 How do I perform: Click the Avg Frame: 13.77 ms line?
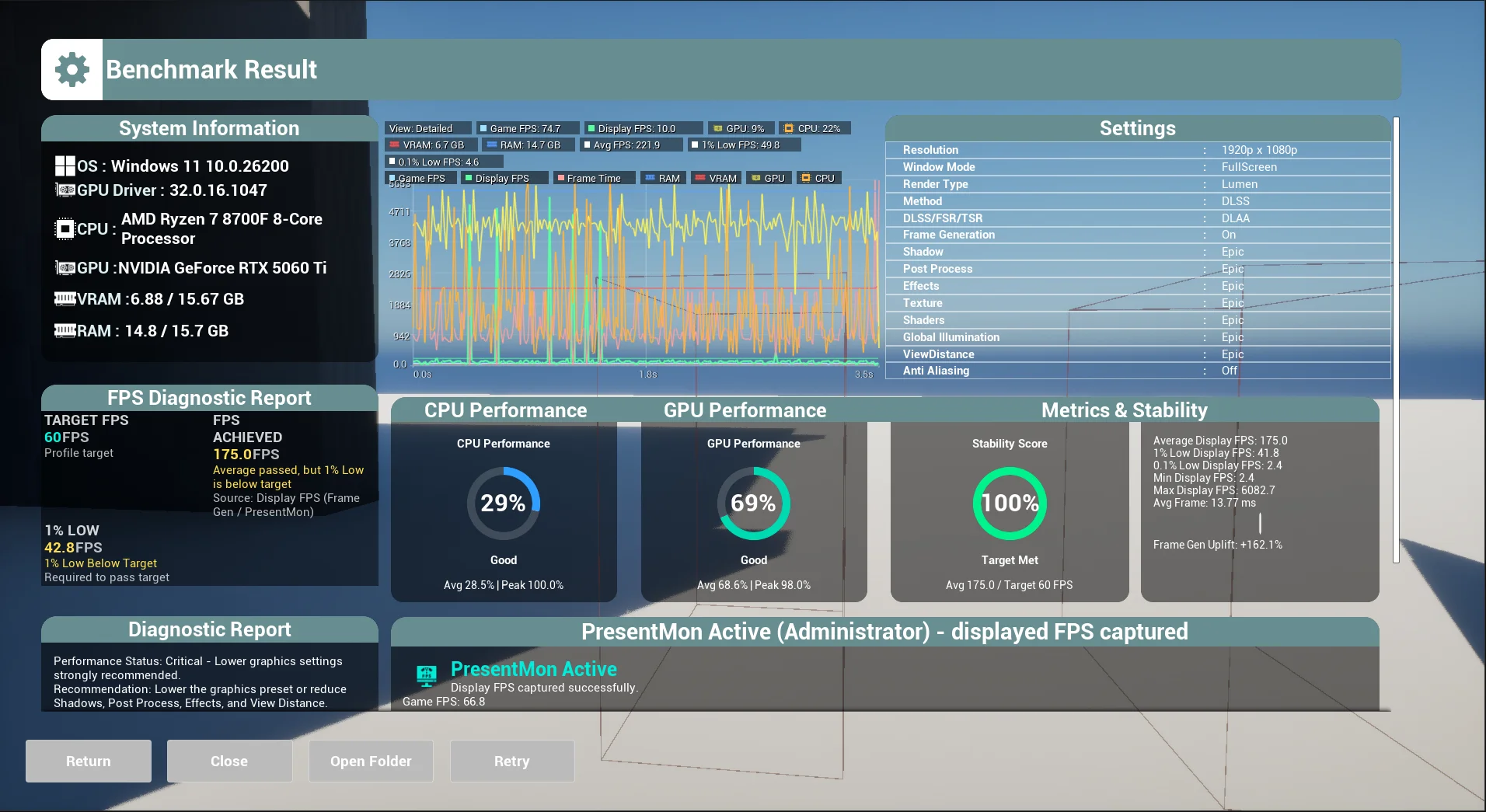click(1205, 503)
